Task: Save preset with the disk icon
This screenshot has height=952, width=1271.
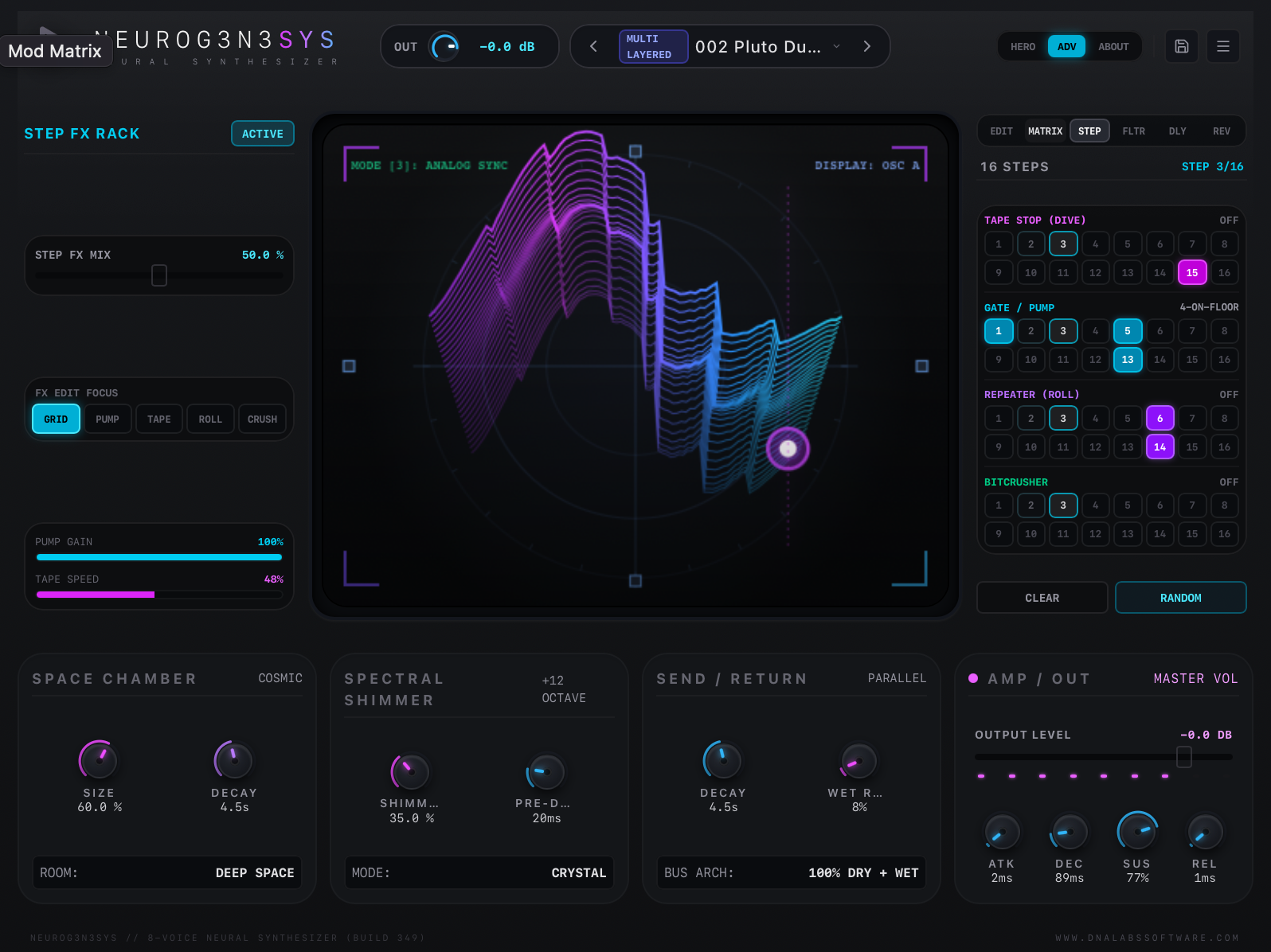Action: pyautogui.click(x=1182, y=46)
